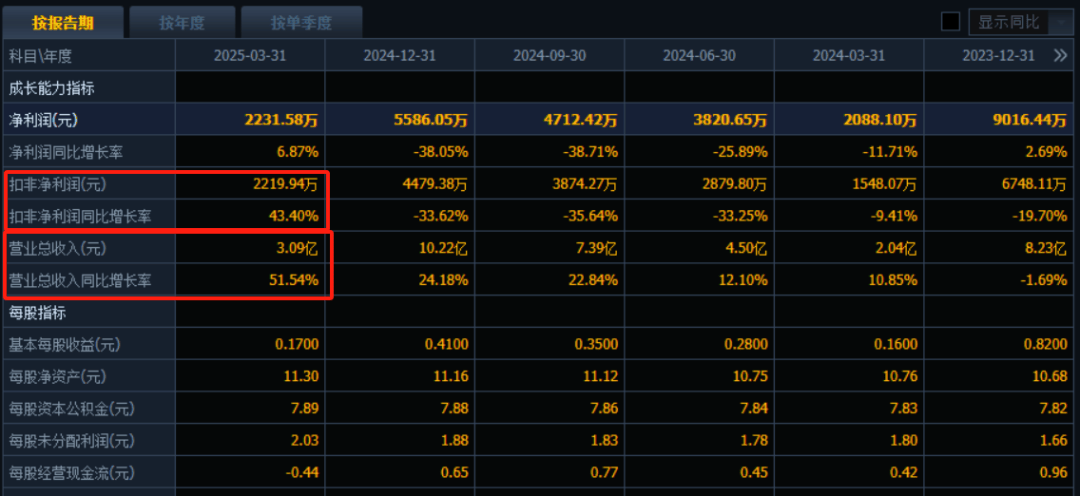This screenshot has width=1080, height=496.
Task: Click the 2023-12-31 column header
Action: 998,56
